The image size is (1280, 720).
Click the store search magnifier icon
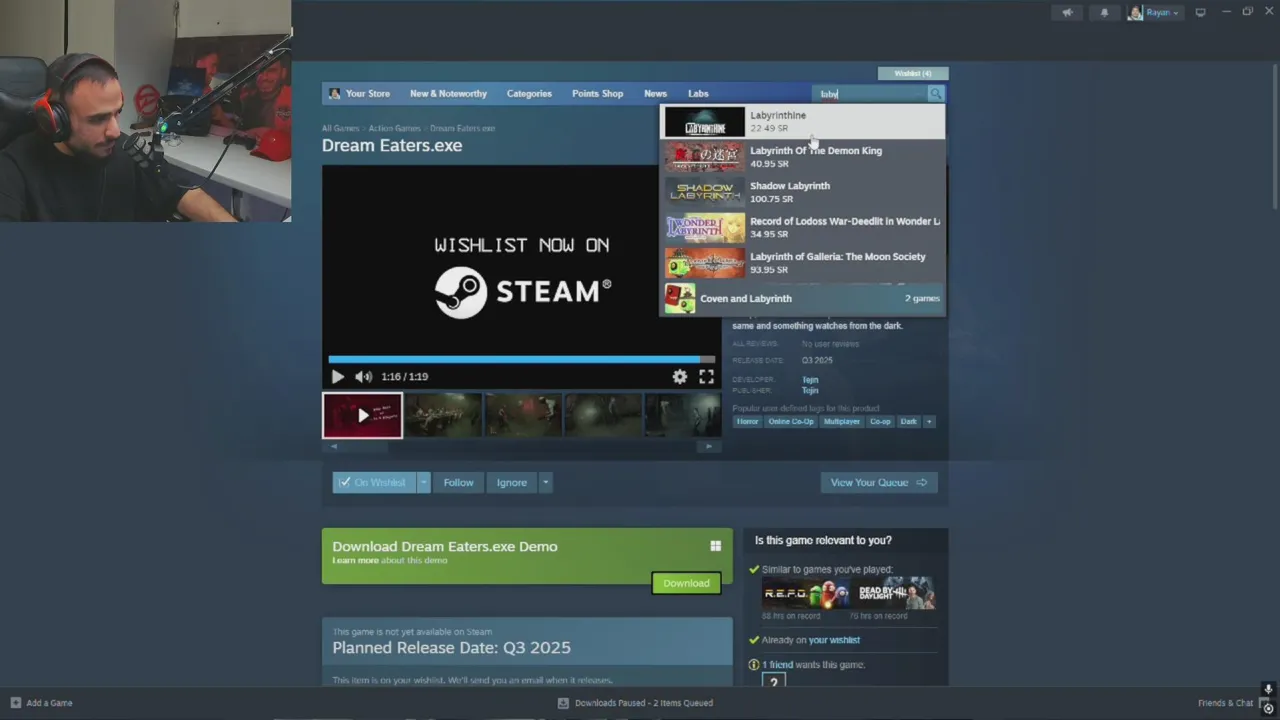936,94
